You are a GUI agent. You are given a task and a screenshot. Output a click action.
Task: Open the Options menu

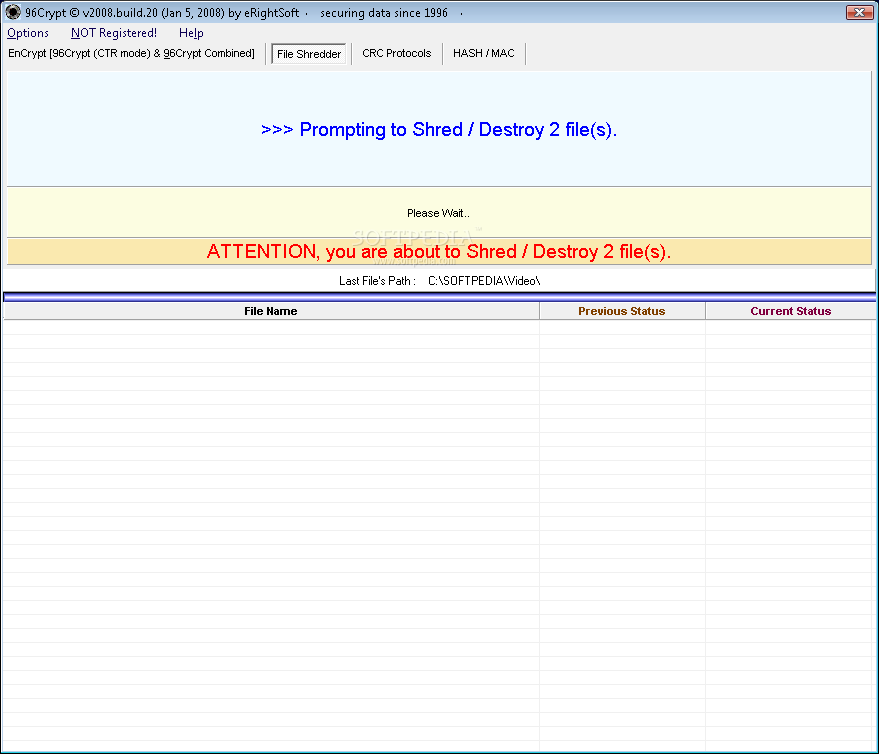(27, 33)
